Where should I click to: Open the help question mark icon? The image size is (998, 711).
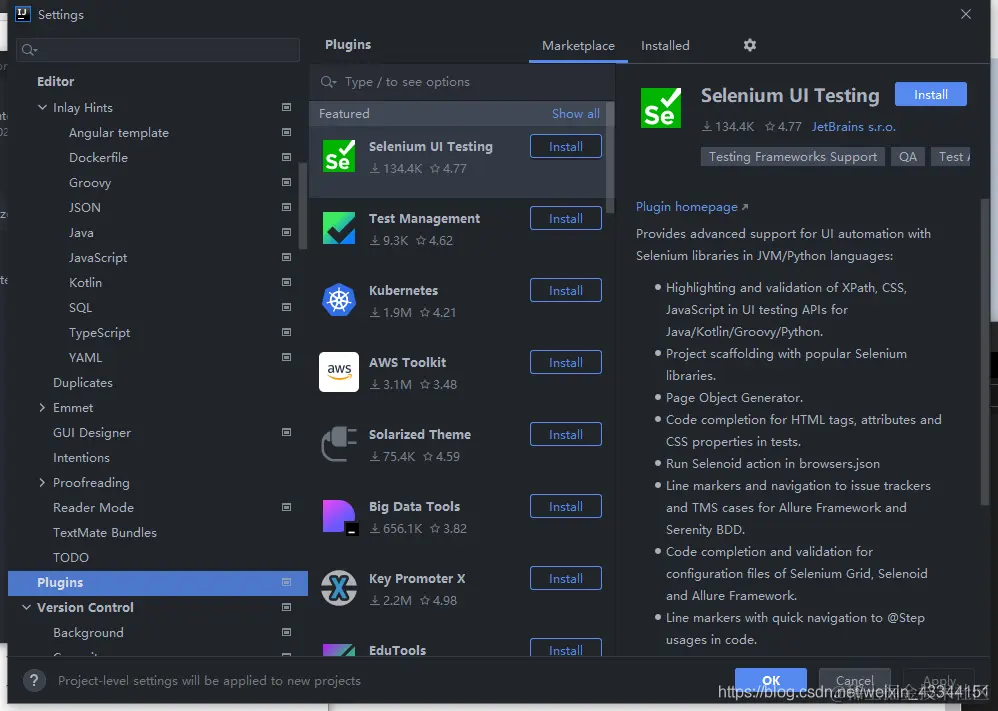34,680
